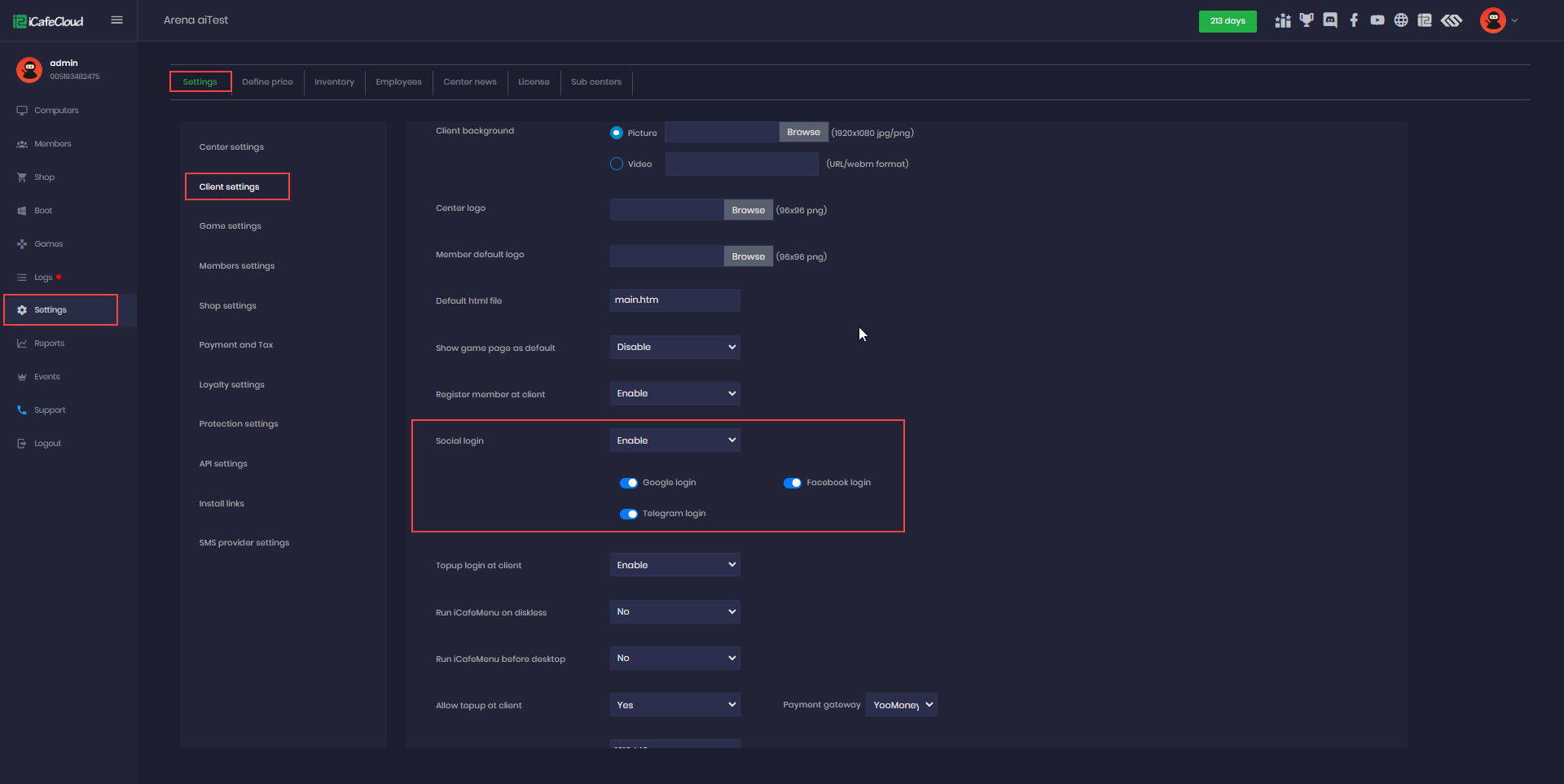Switch to the Define price tab
Viewport: 1564px width, 784px height.
(267, 82)
